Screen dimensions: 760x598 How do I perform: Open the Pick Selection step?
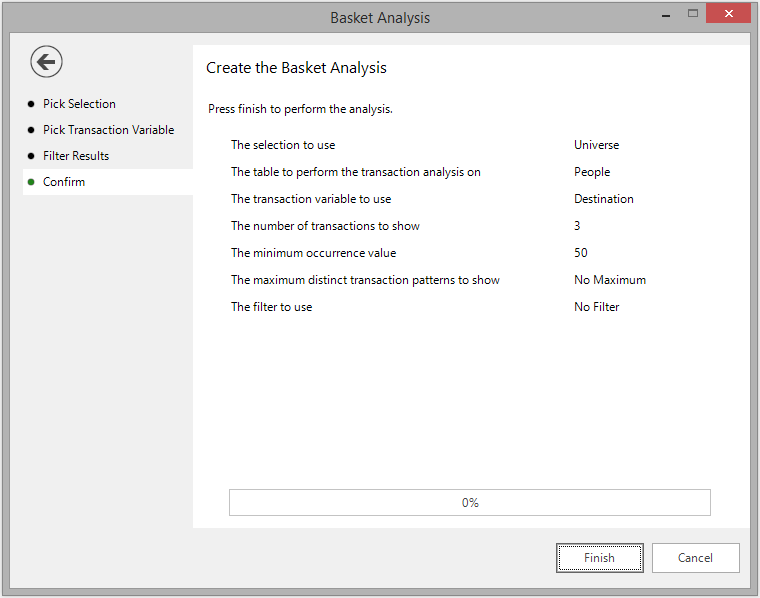(x=79, y=104)
